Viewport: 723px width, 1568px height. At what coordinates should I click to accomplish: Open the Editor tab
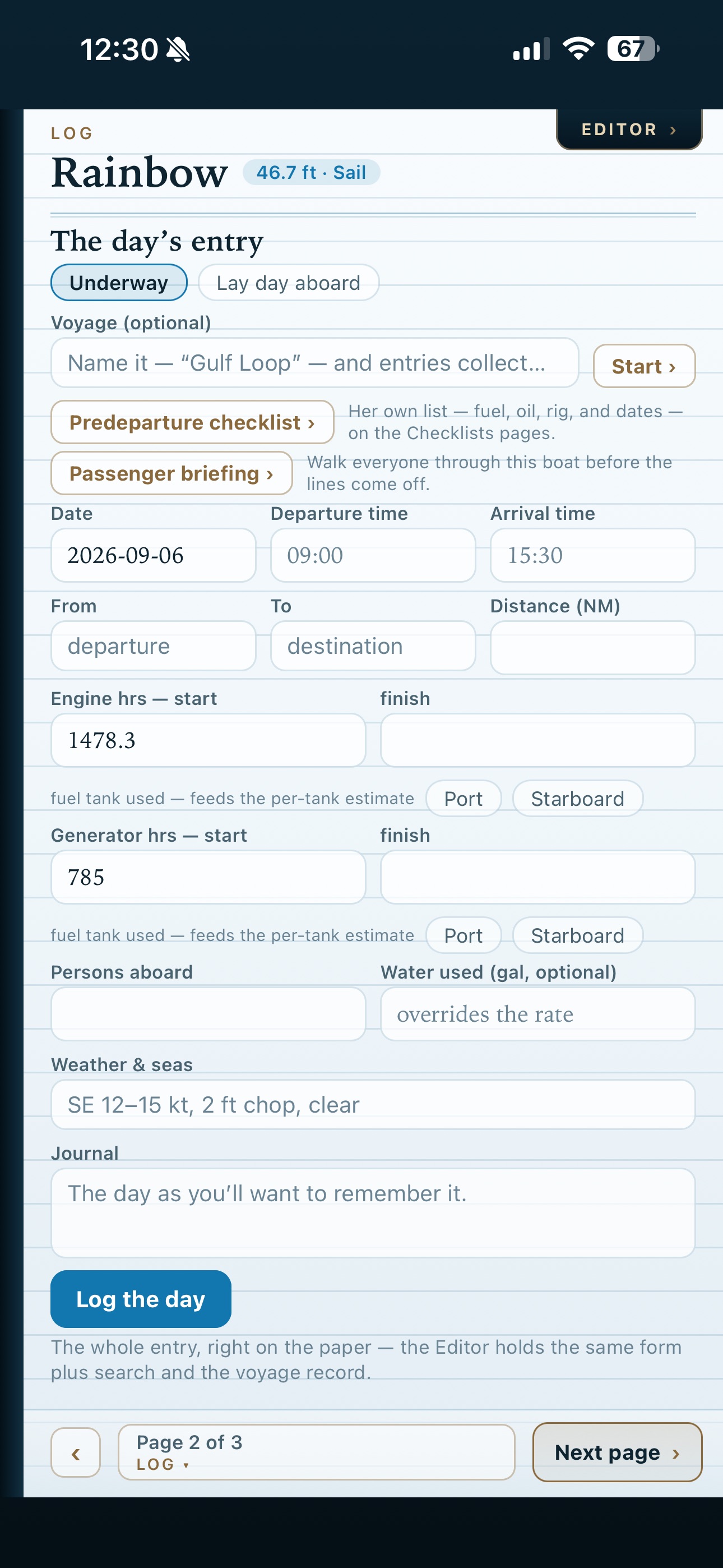click(629, 129)
